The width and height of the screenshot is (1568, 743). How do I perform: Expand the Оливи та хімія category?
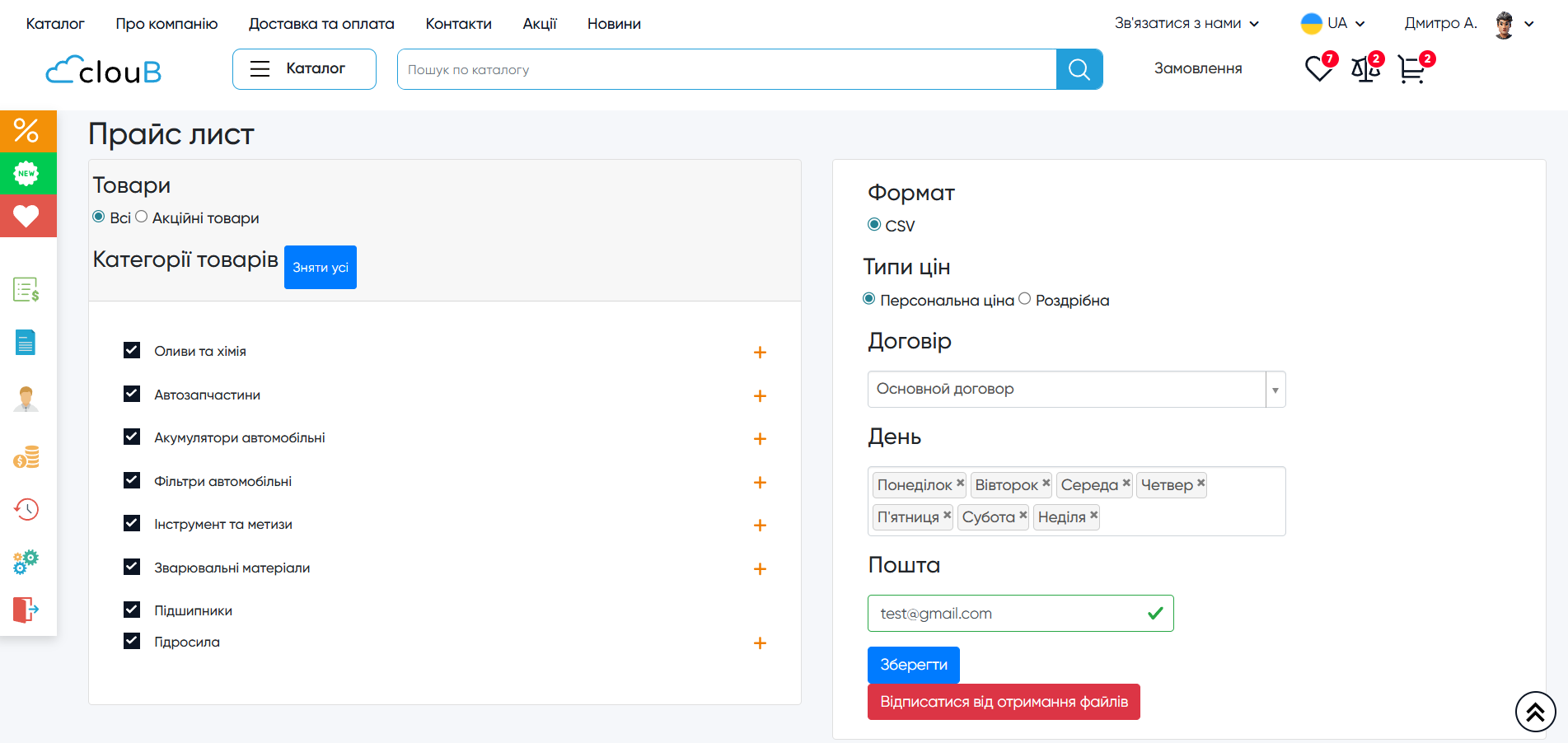[x=760, y=353]
